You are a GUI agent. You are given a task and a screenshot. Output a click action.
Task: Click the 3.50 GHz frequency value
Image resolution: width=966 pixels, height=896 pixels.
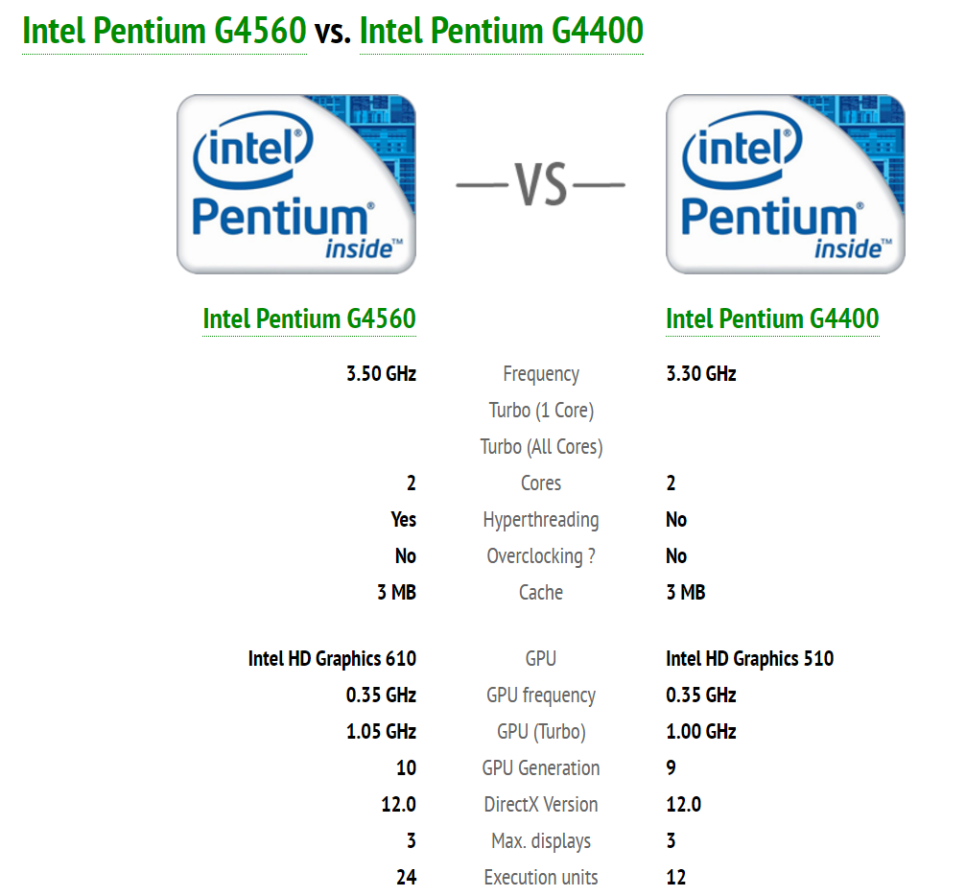pyautogui.click(x=381, y=373)
